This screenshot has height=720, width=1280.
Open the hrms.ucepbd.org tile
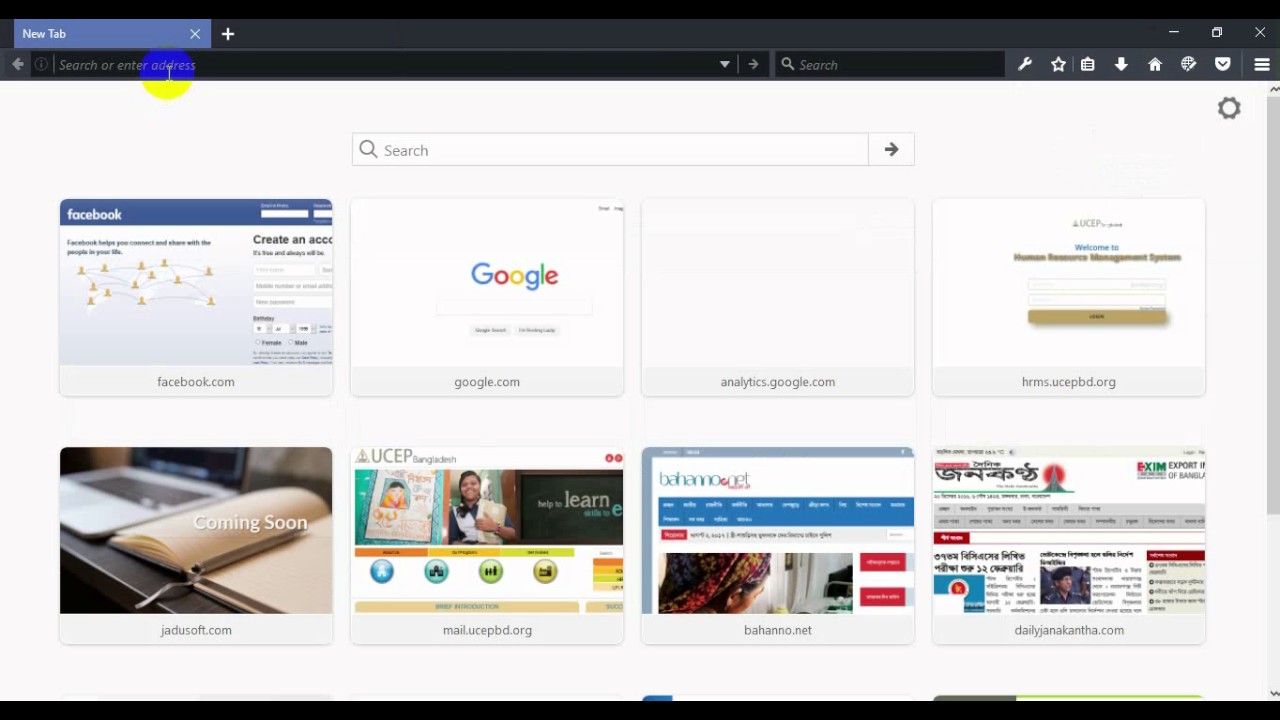point(1069,298)
